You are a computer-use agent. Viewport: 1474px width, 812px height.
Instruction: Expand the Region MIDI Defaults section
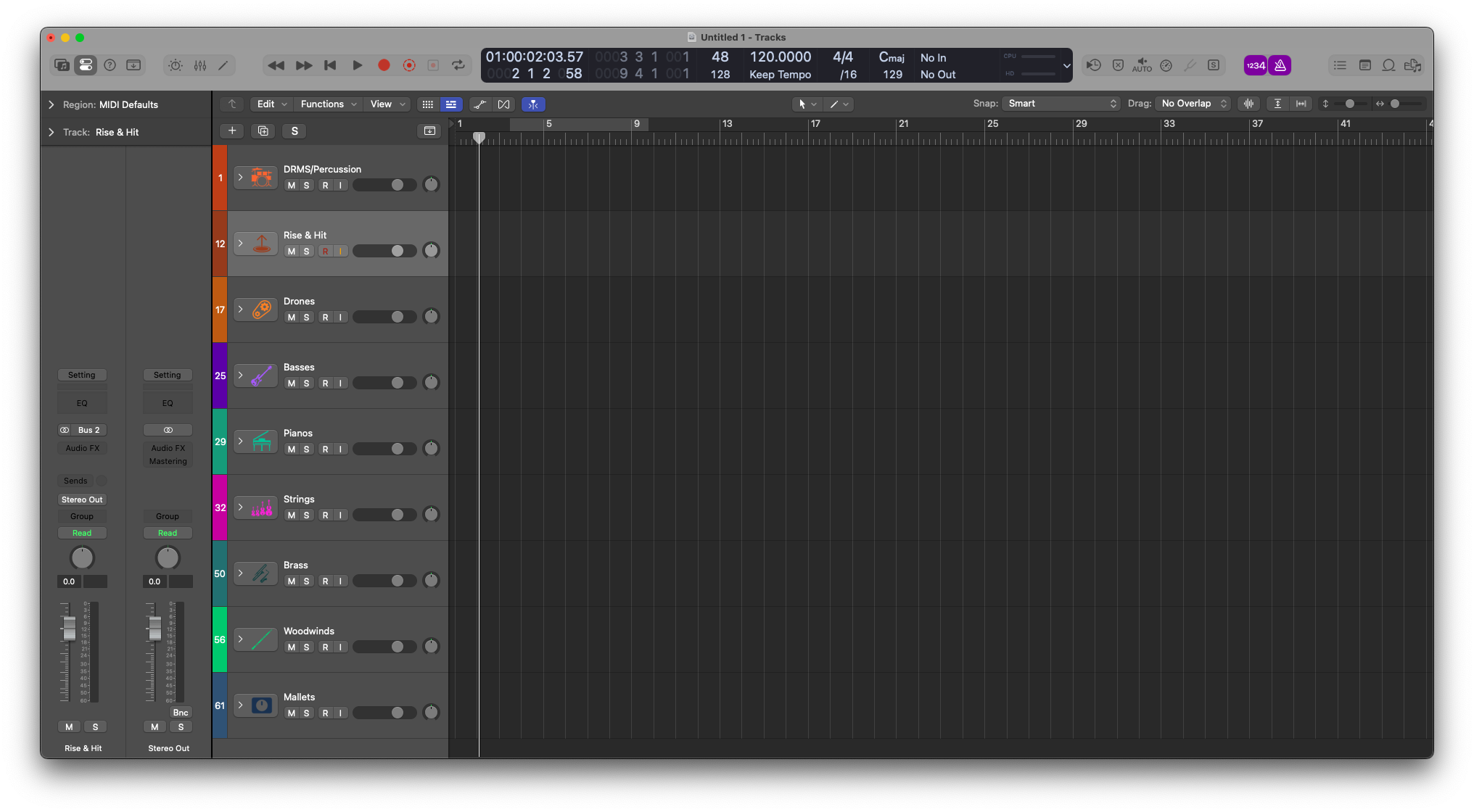(x=52, y=104)
